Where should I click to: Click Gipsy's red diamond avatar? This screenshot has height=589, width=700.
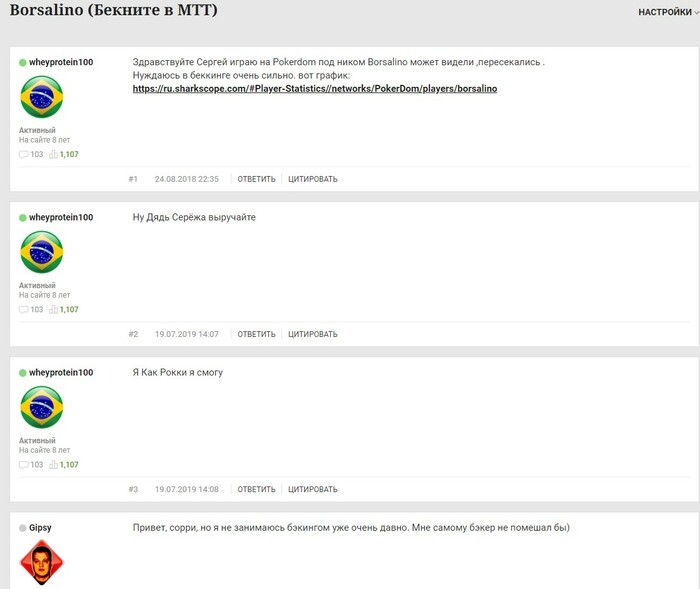(42, 562)
